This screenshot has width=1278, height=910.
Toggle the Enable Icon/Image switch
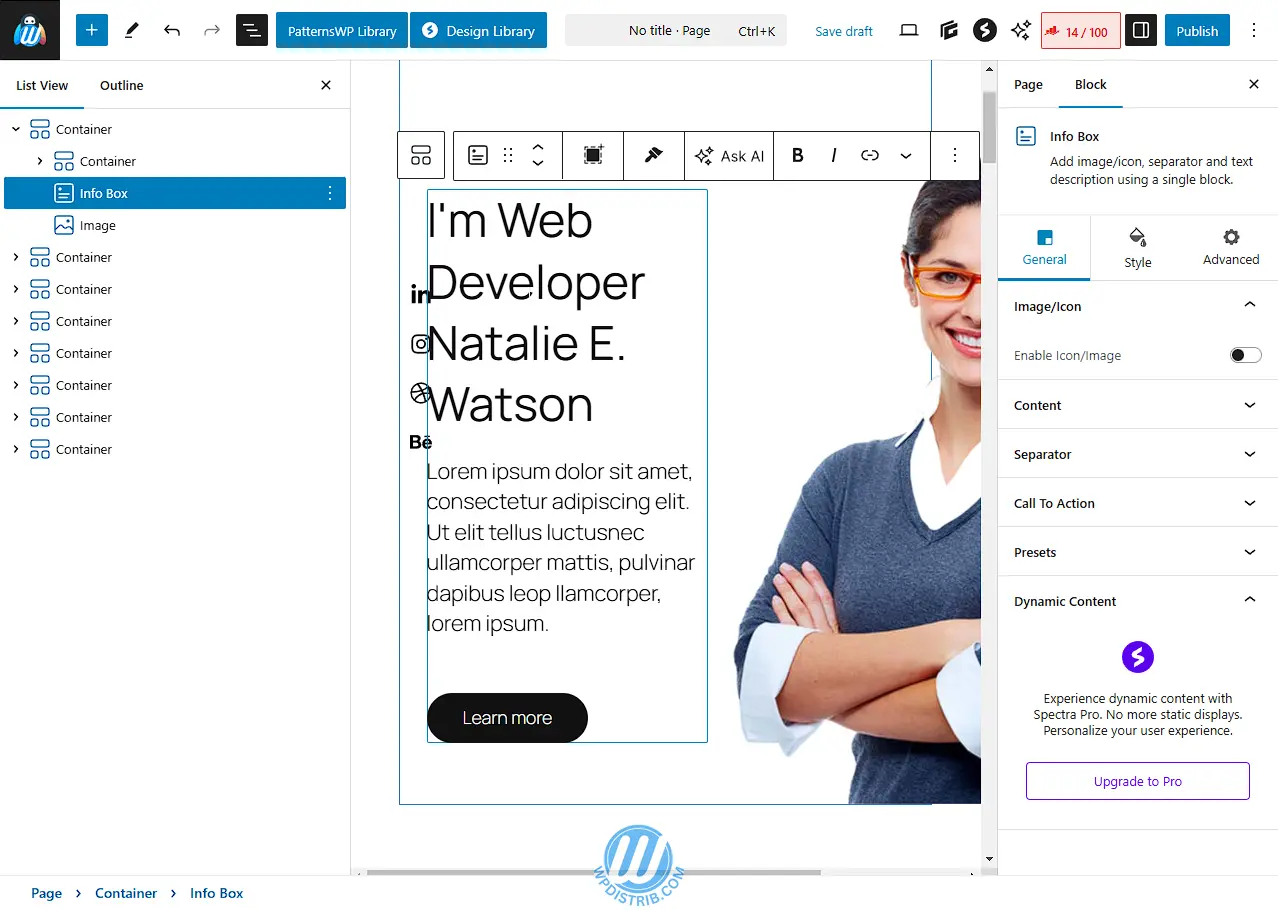1245,355
